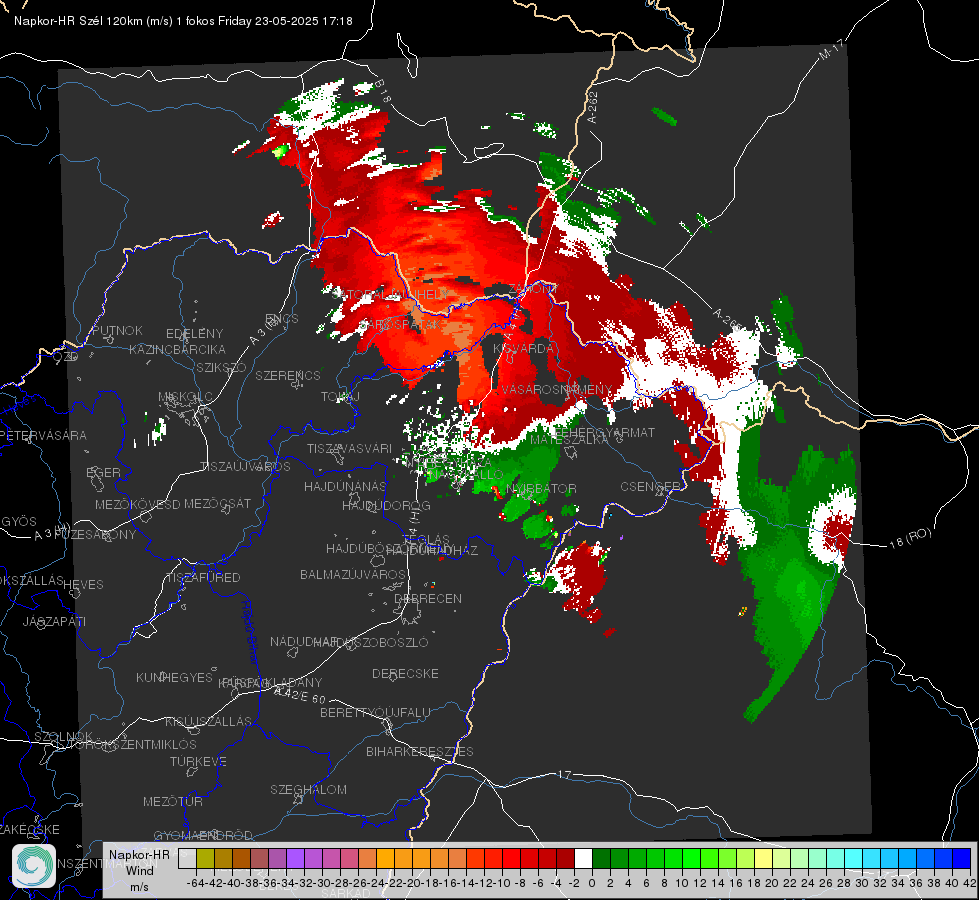979x900 pixels.
Task: Click the KAZINCBARCIKA city label
Action: coord(177,349)
